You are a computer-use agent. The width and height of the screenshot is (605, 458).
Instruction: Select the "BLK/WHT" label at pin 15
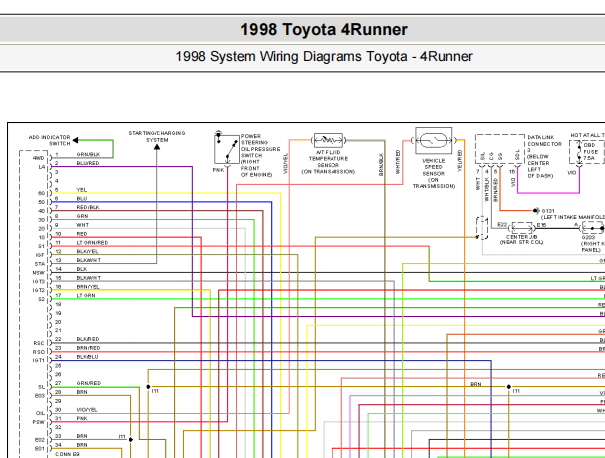89,278
